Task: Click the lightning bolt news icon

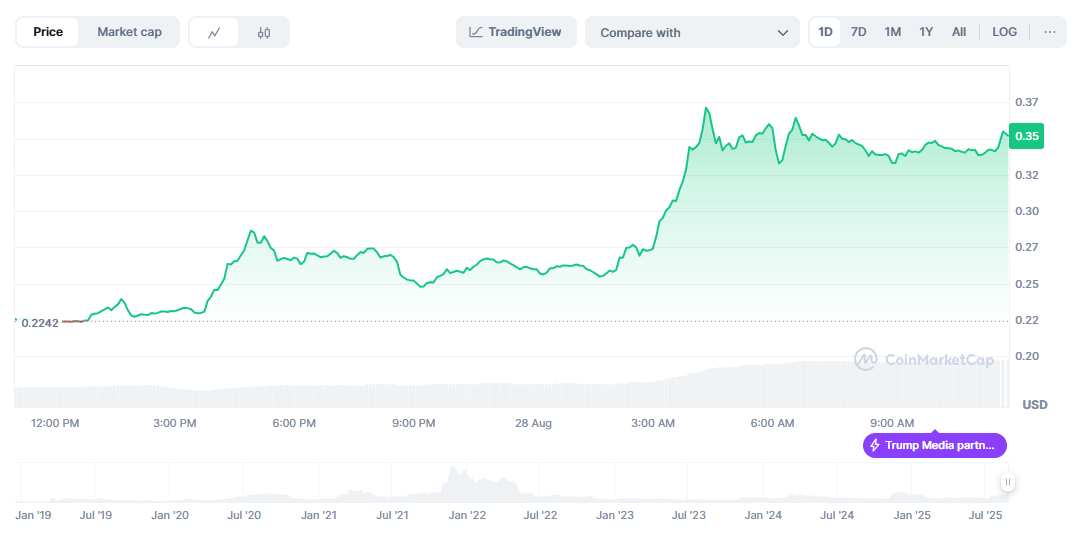Action: click(x=875, y=445)
